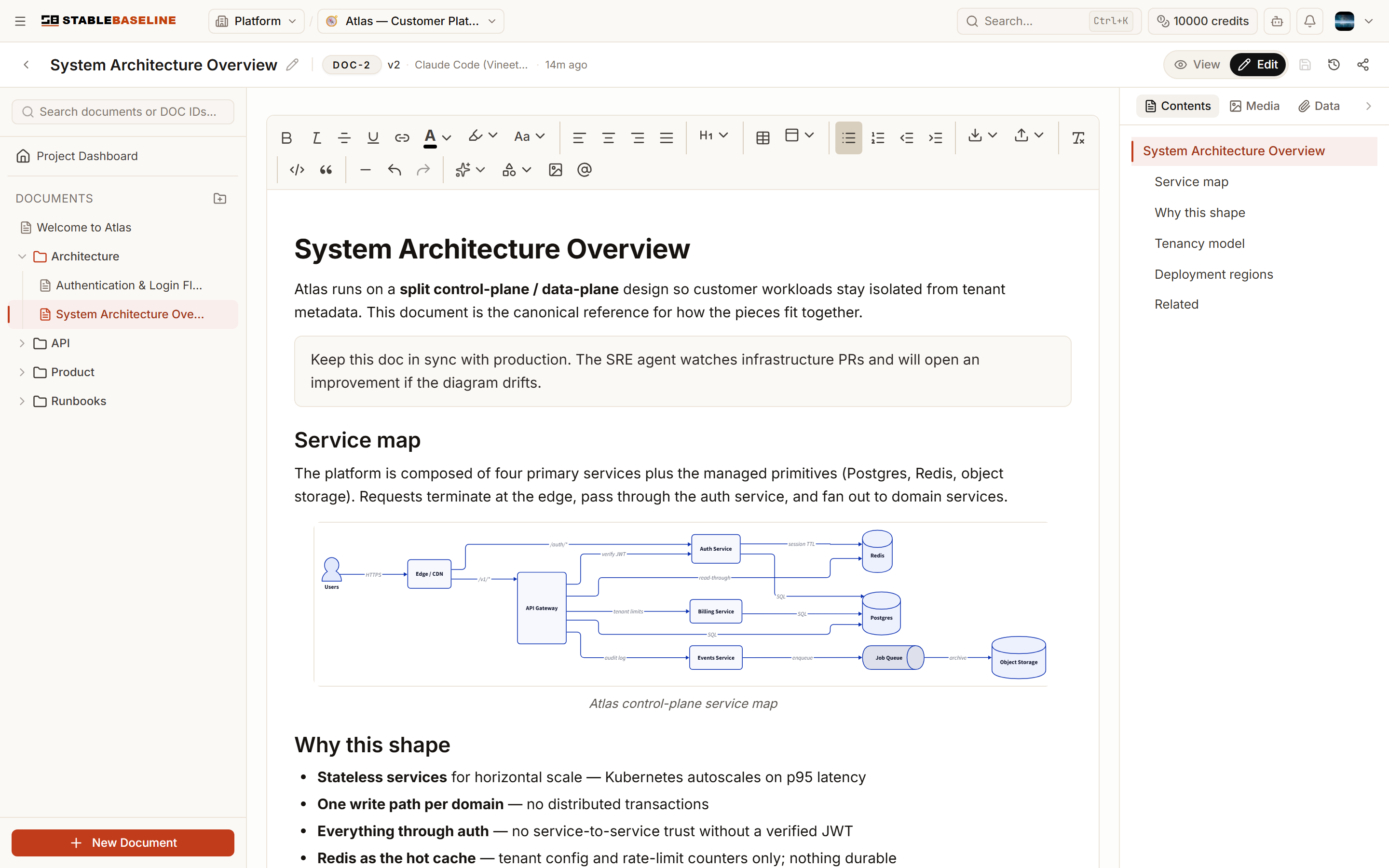Undo the last edit
The height and width of the screenshot is (868, 1389).
[x=395, y=170]
